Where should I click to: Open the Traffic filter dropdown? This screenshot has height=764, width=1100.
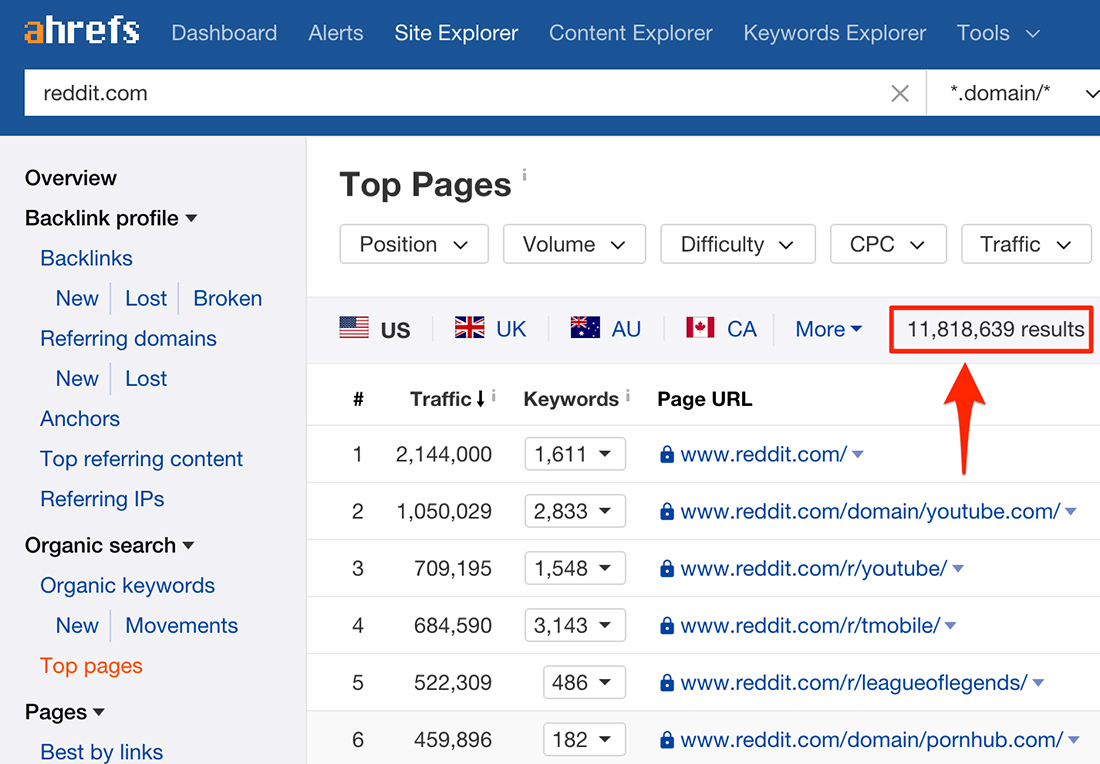1026,244
